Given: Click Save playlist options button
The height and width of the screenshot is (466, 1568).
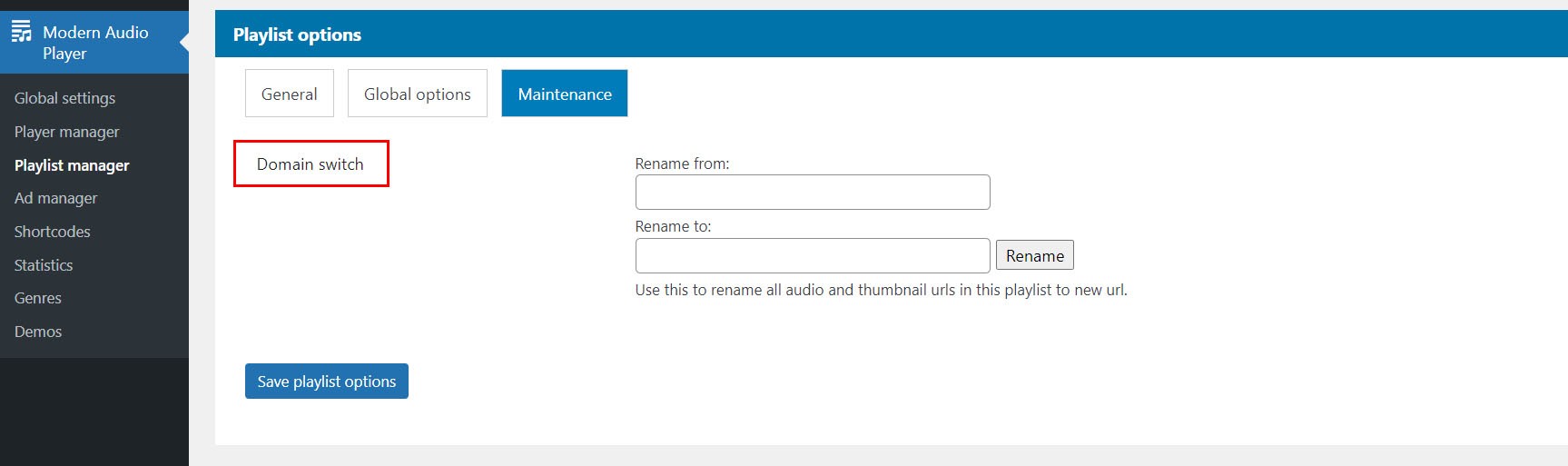Looking at the screenshot, I should [x=326, y=382].
